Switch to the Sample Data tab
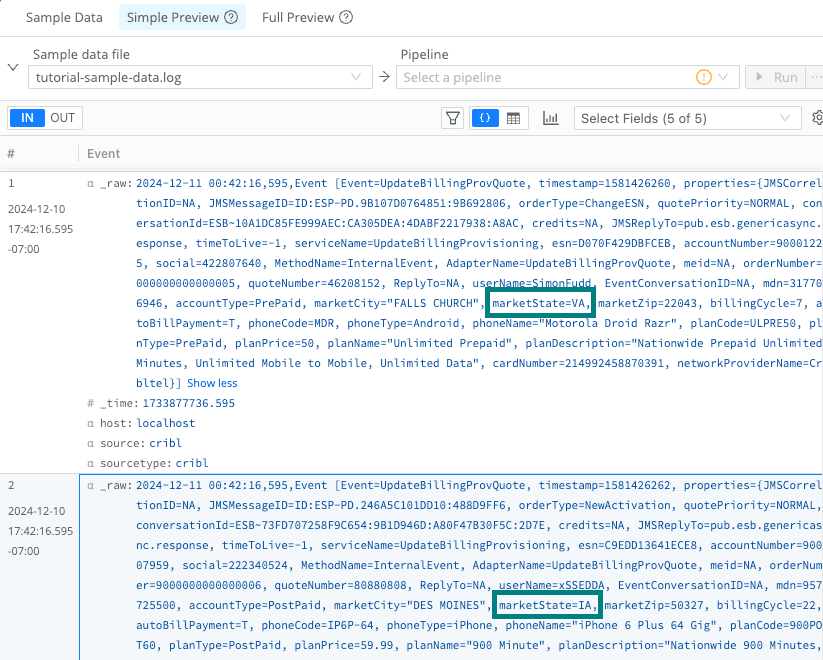The width and height of the screenshot is (823, 660). 64,18
